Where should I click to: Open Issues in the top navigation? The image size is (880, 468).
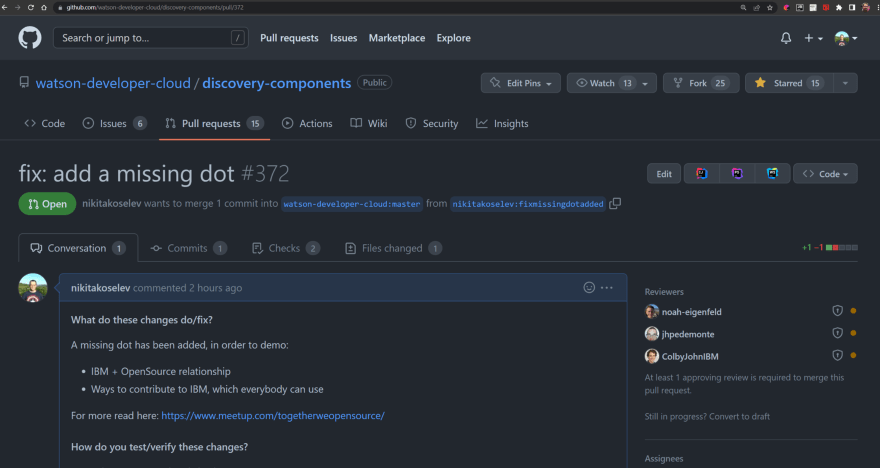tap(343, 38)
